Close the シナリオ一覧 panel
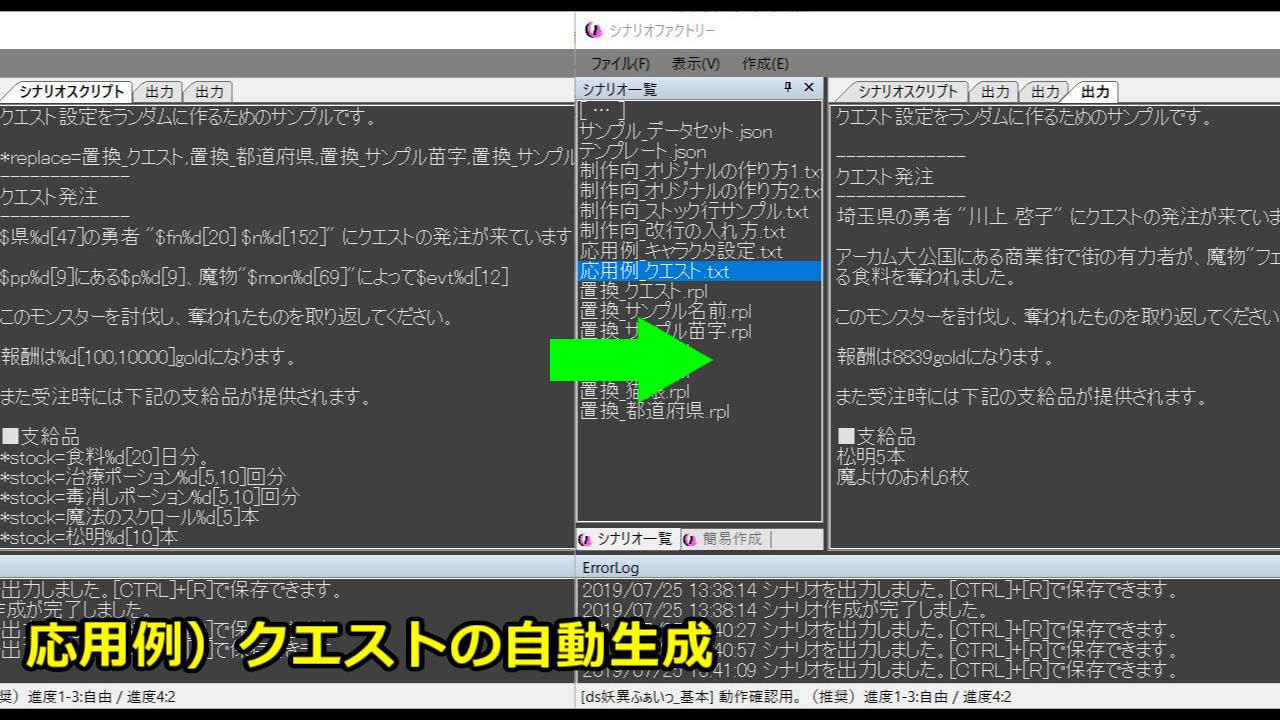 [x=809, y=88]
